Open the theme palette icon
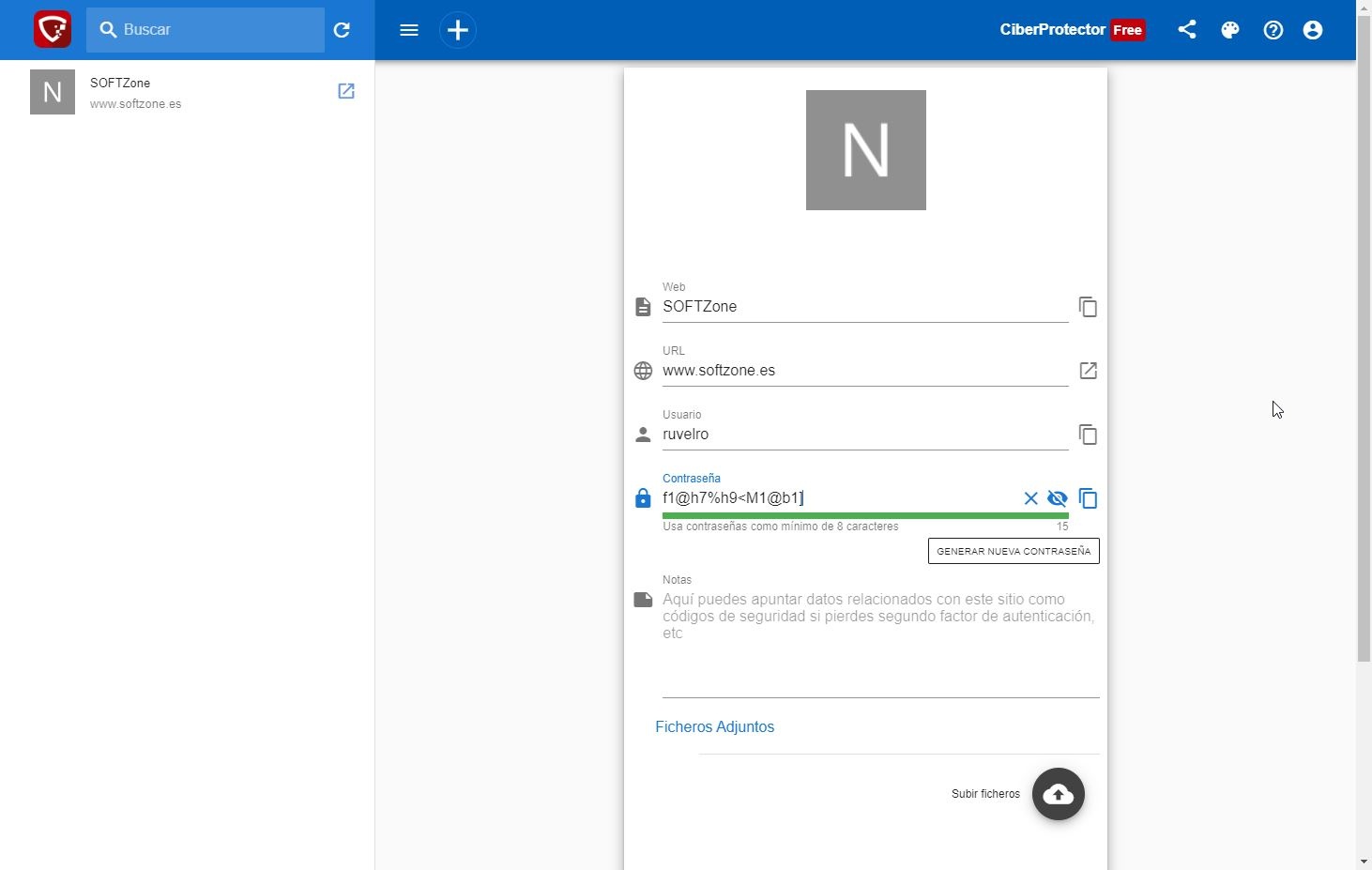 (1230, 30)
